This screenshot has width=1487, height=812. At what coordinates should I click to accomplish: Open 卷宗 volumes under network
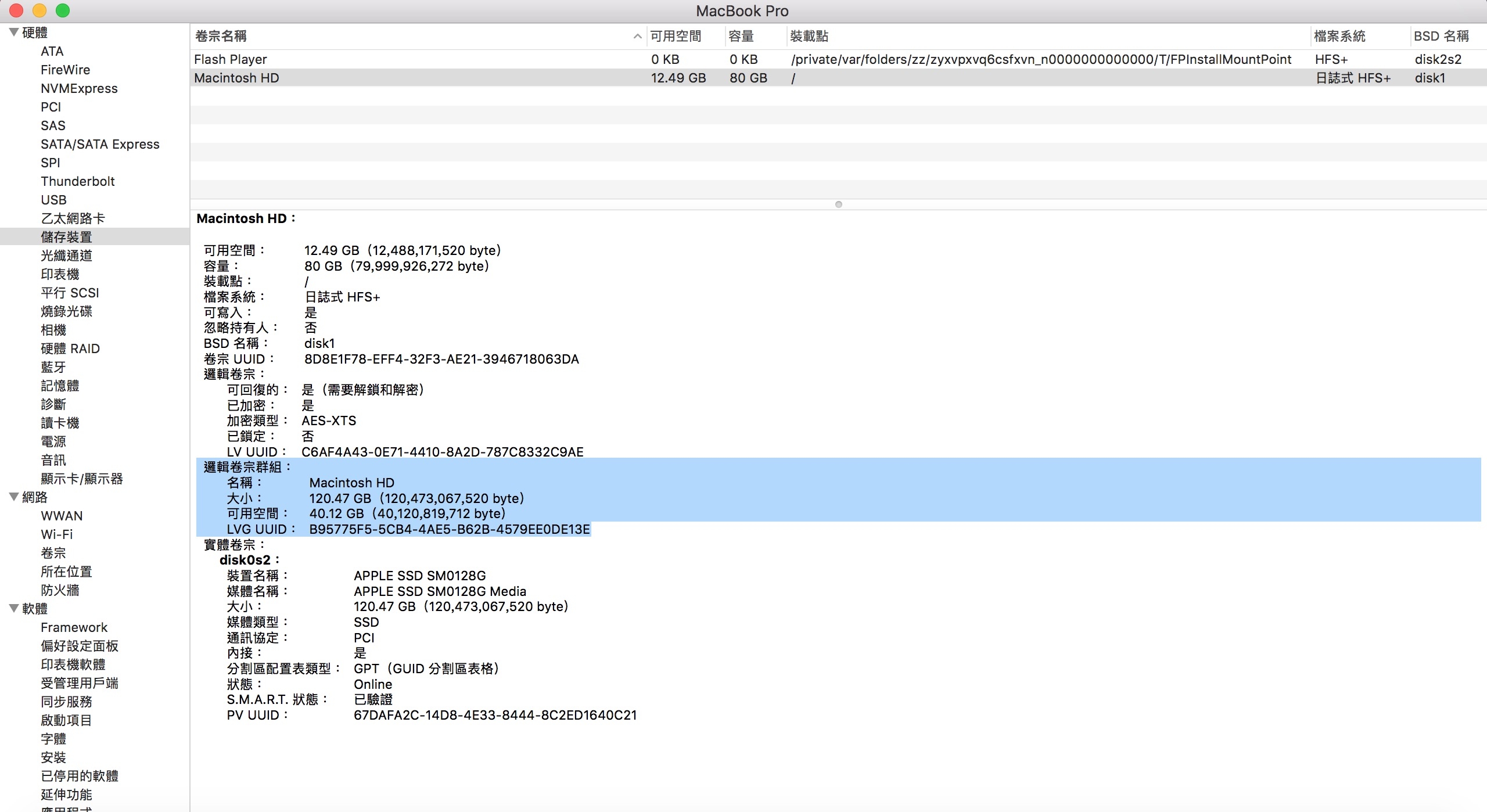click(53, 553)
